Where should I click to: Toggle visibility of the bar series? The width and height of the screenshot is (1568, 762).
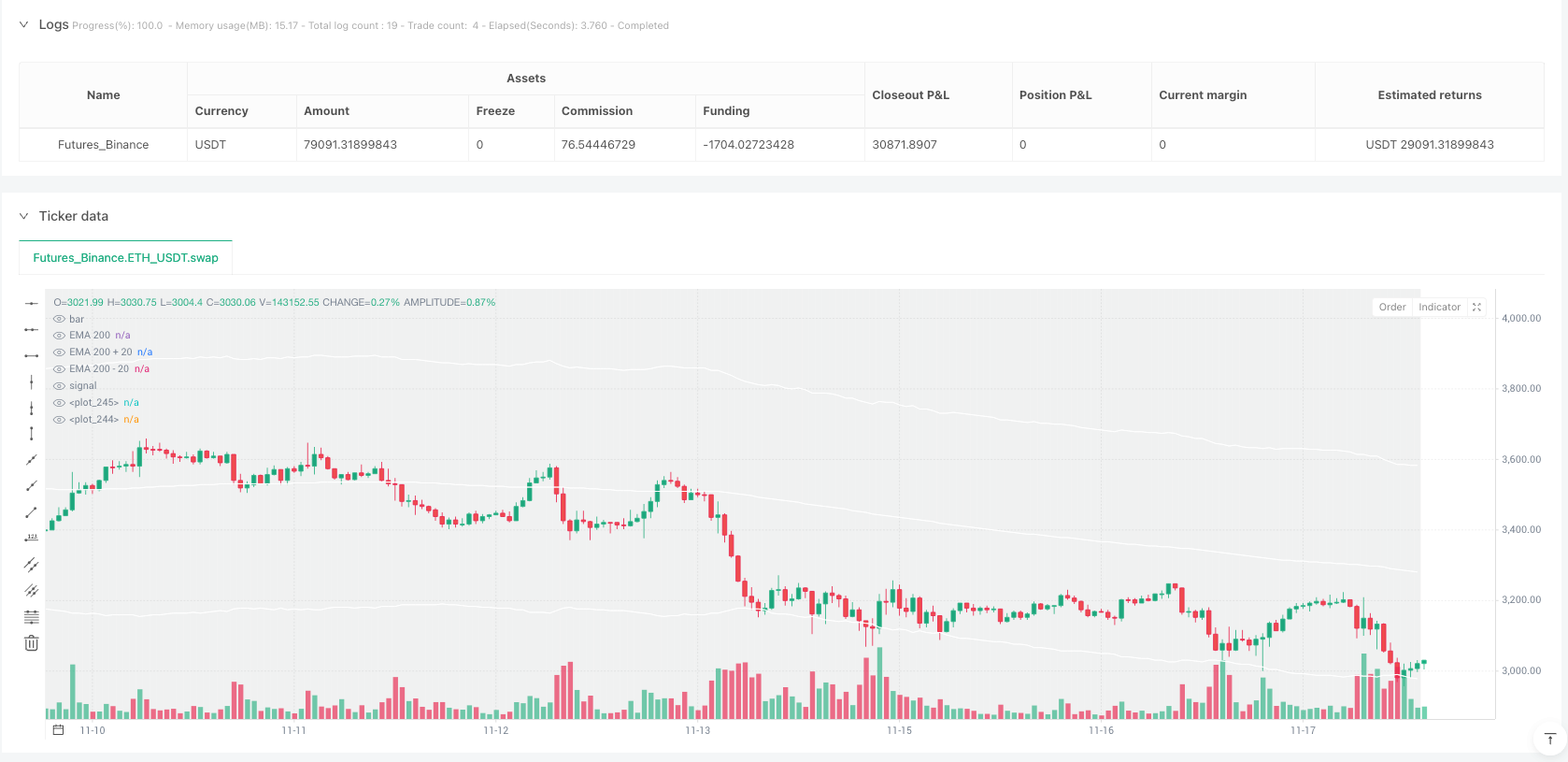59,319
